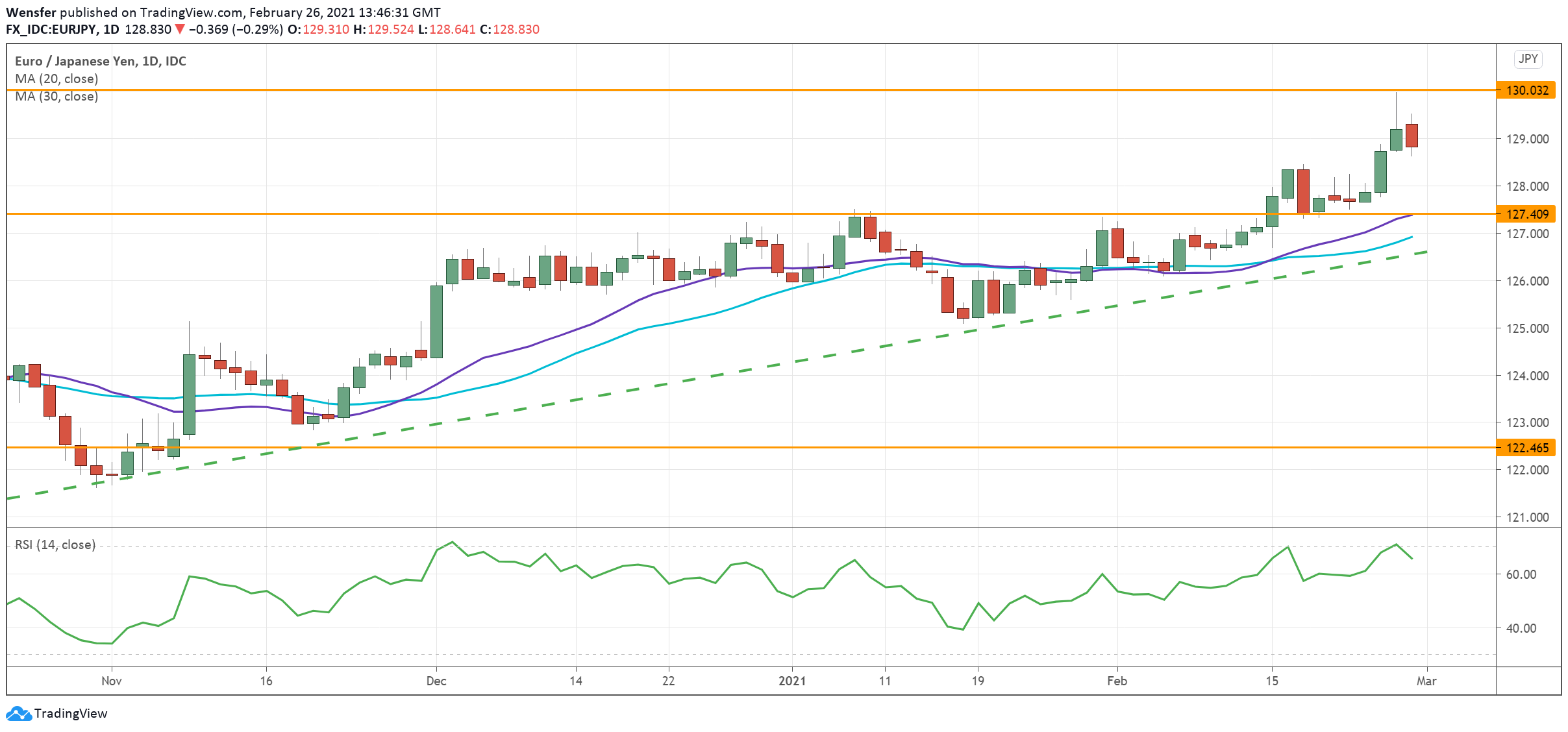
Task: Click the TradingView cloud logo icon
Action: [x=18, y=714]
